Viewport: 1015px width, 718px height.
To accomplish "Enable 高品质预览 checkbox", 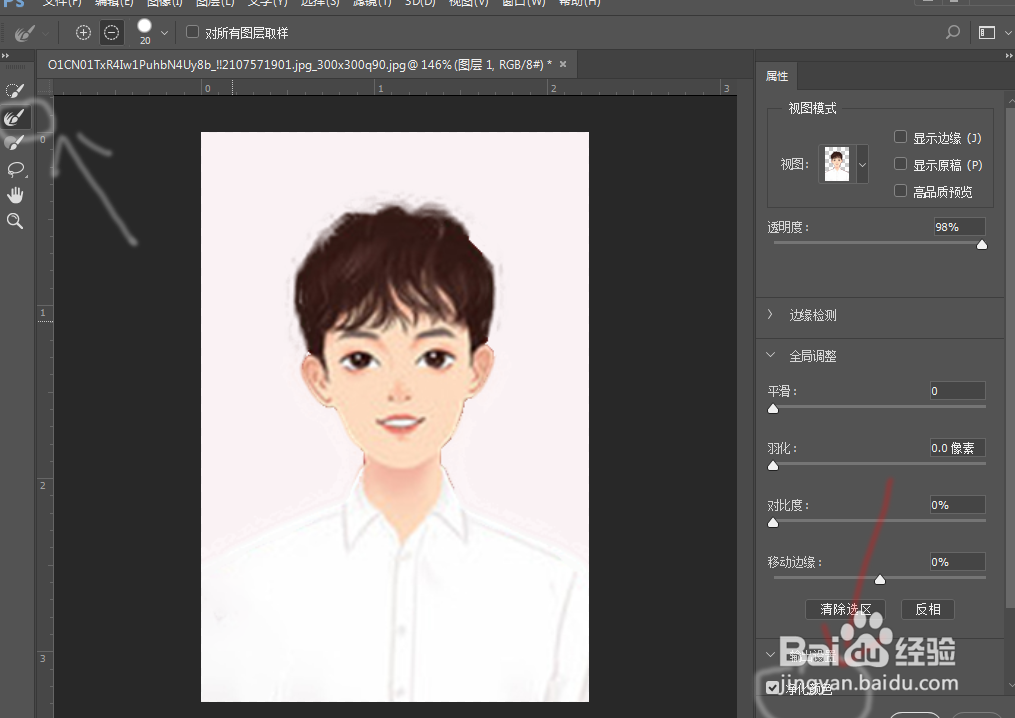I will click(x=900, y=190).
